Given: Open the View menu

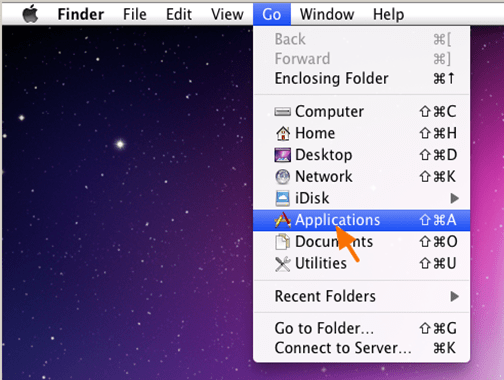Looking at the screenshot, I should 227,14.
